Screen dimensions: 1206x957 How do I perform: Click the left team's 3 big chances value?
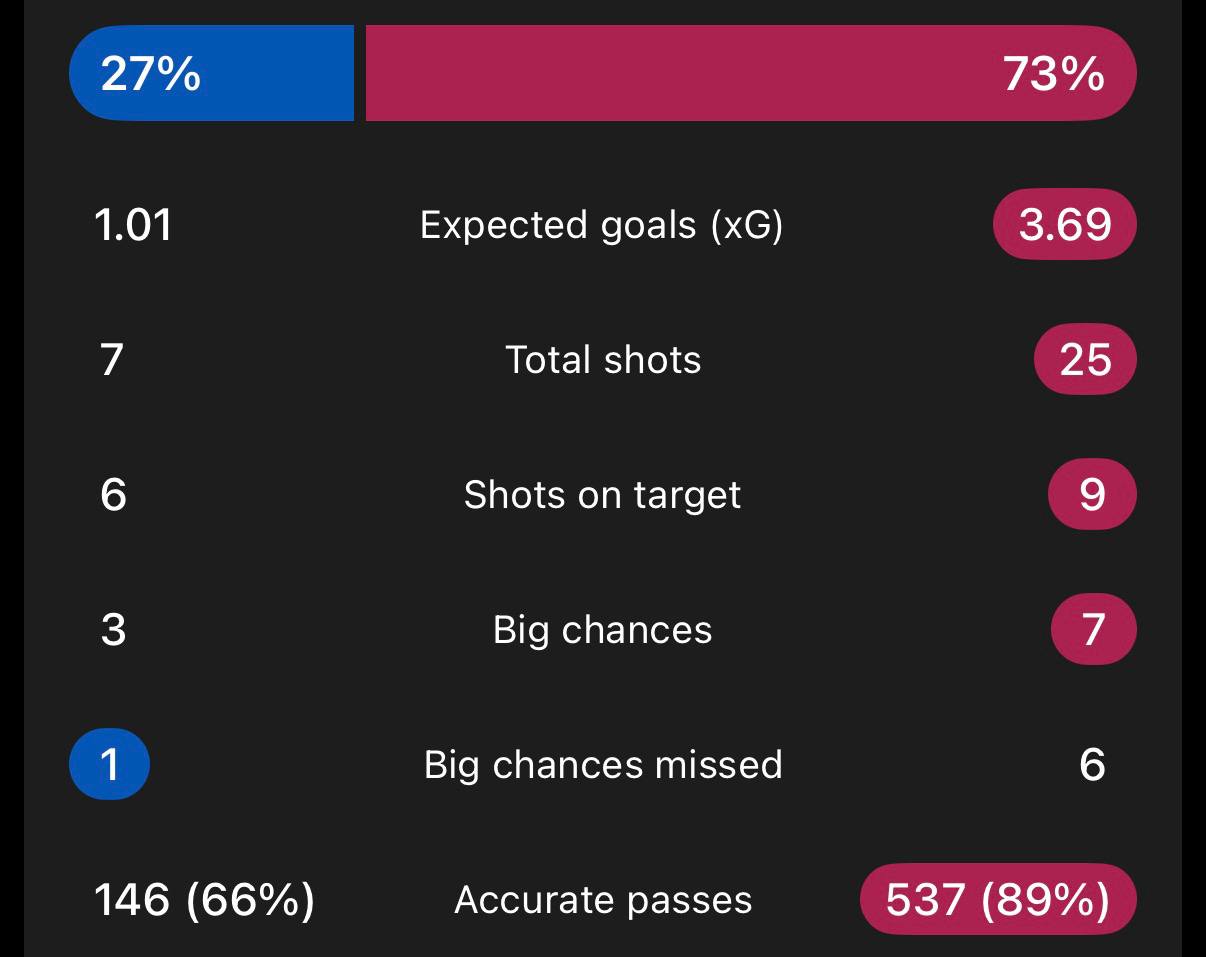point(113,630)
